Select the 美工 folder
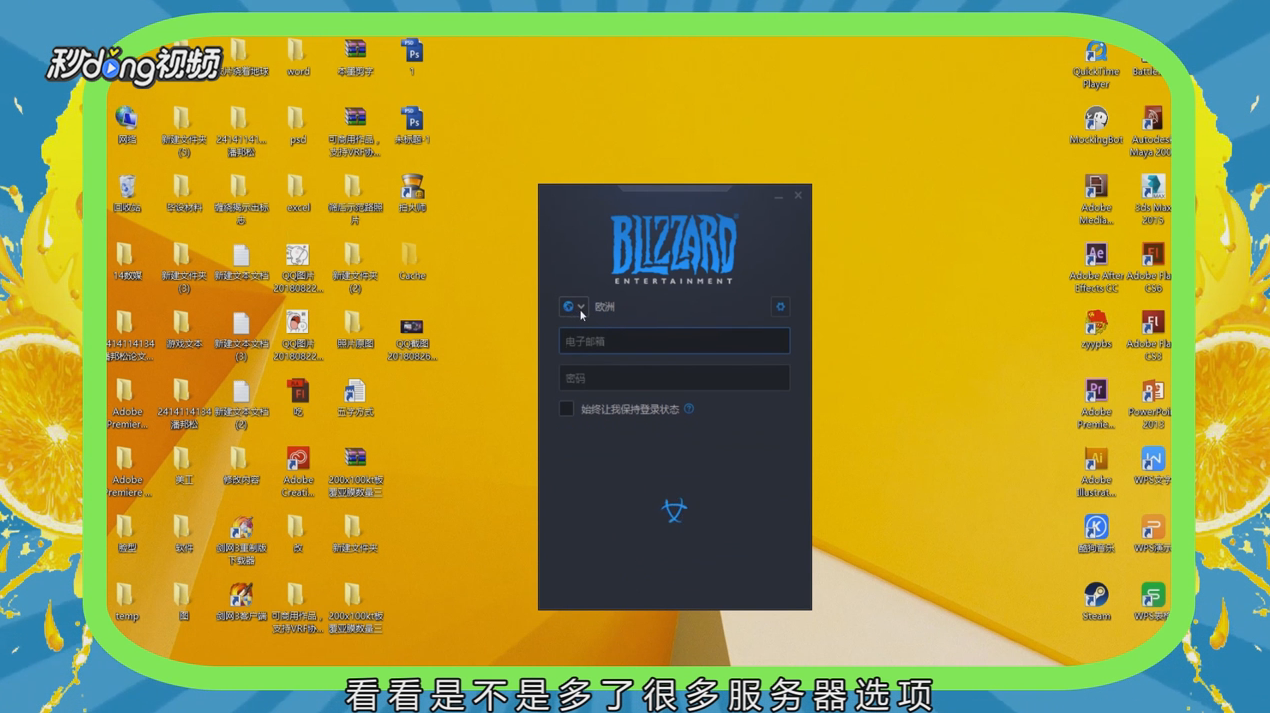Viewport: 1270px width, 713px height. (x=183, y=466)
